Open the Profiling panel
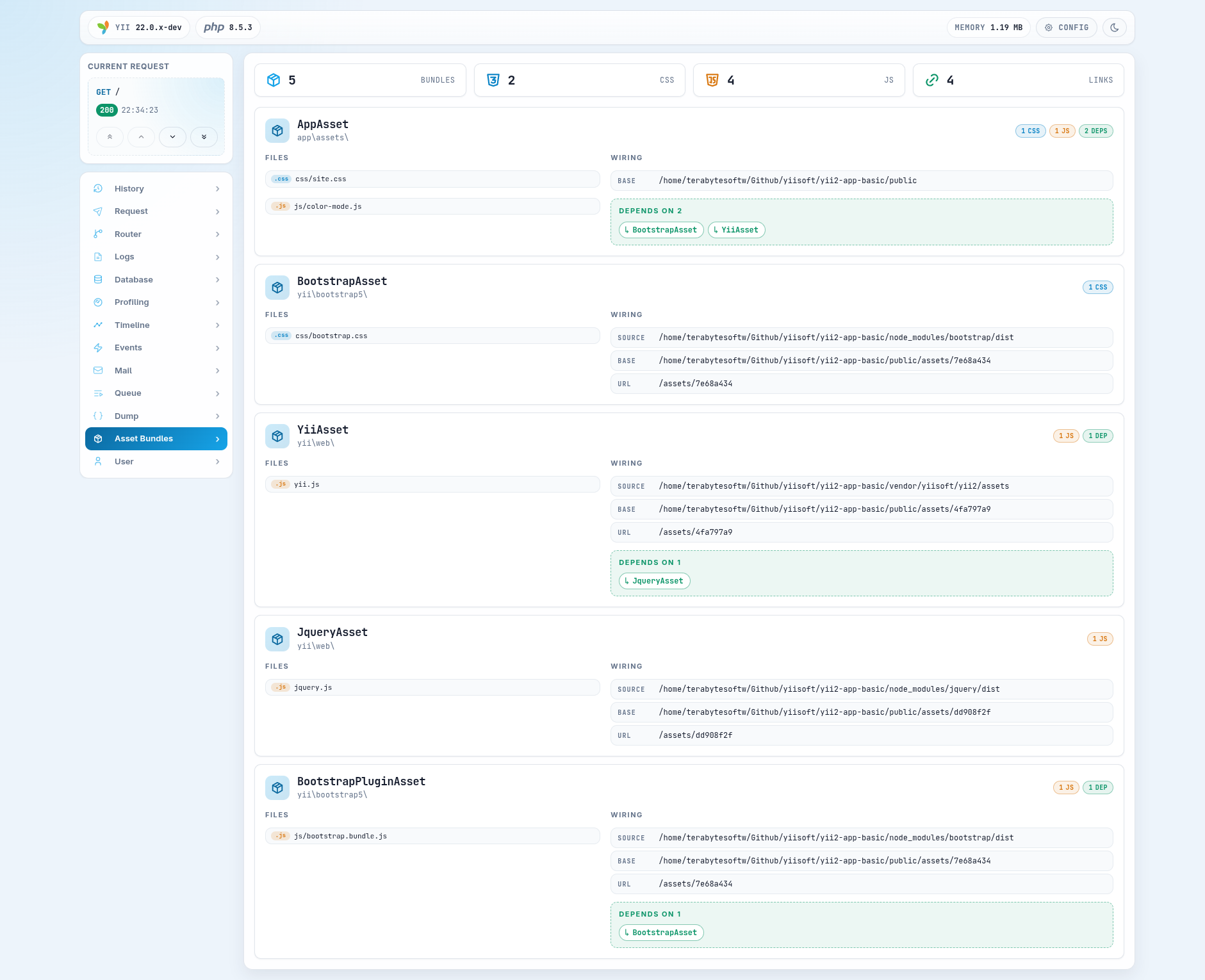This screenshot has height=980, width=1205. 156,302
